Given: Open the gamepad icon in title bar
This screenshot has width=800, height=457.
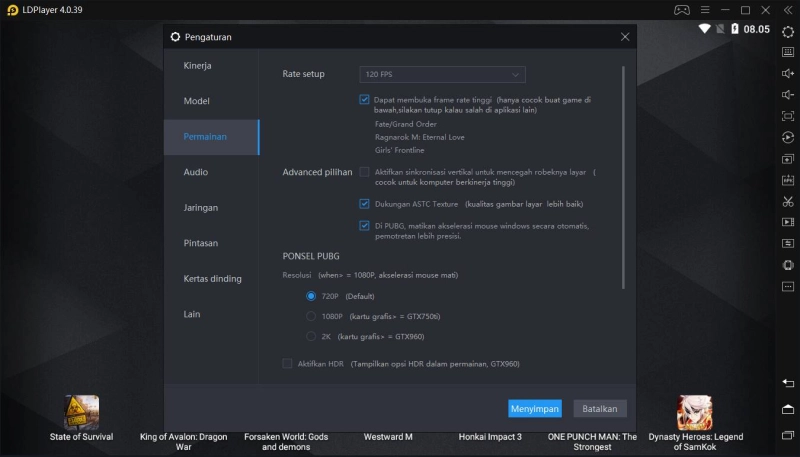Looking at the screenshot, I should pos(681,10).
